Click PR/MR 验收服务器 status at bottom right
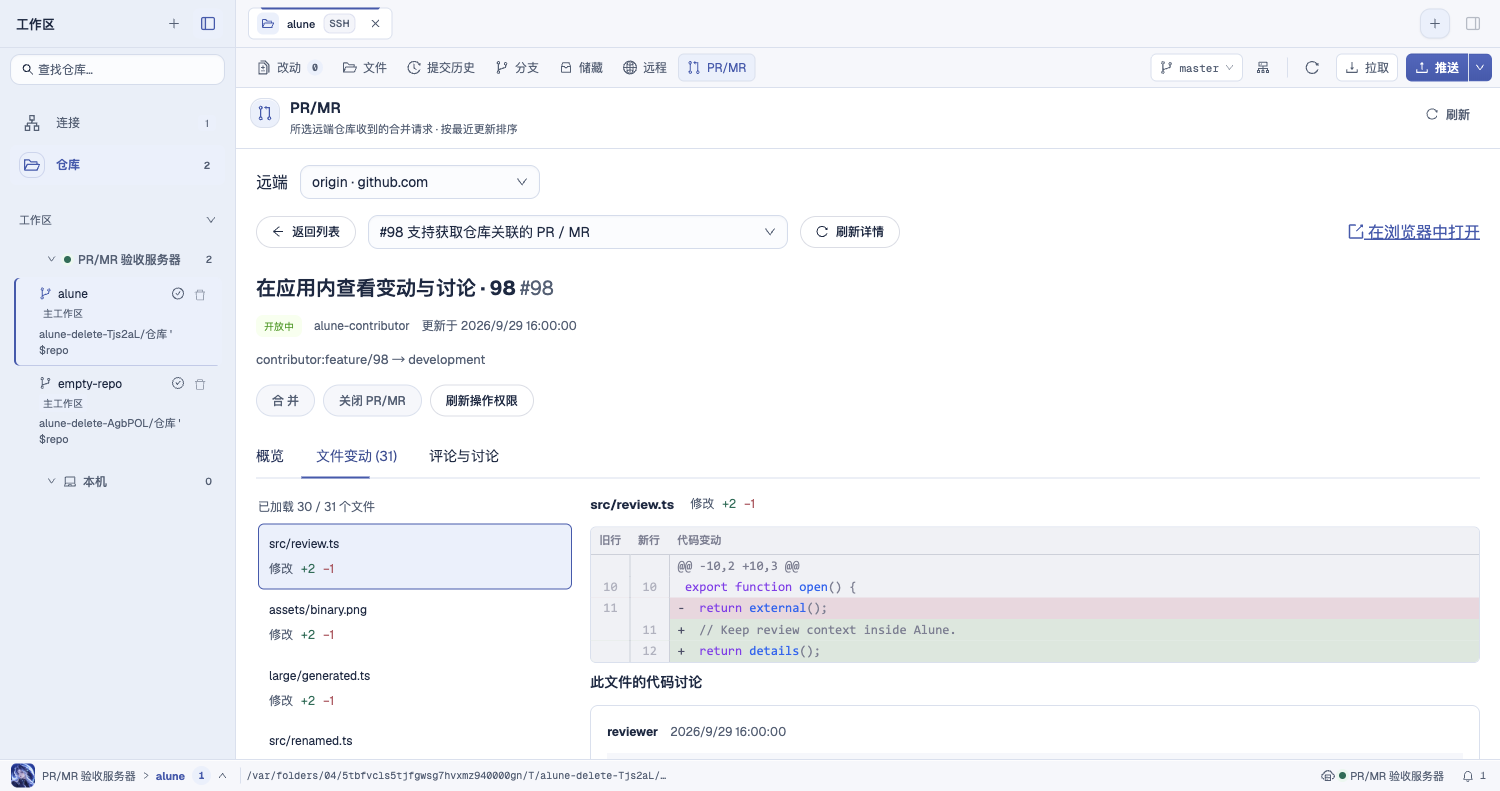This screenshot has width=1500, height=791. [1383, 776]
